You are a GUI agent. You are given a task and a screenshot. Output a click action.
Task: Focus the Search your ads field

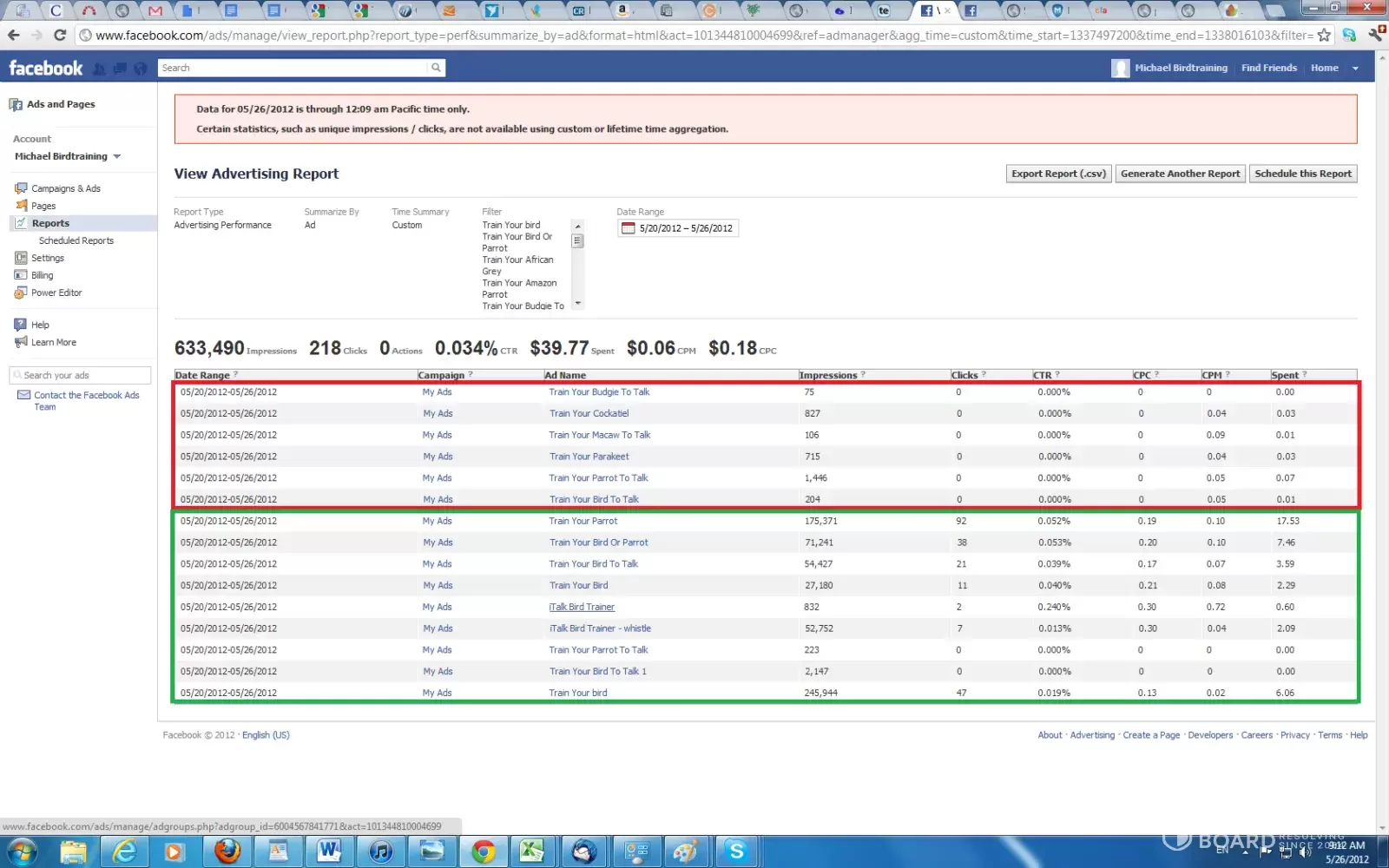[x=80, y=375]
